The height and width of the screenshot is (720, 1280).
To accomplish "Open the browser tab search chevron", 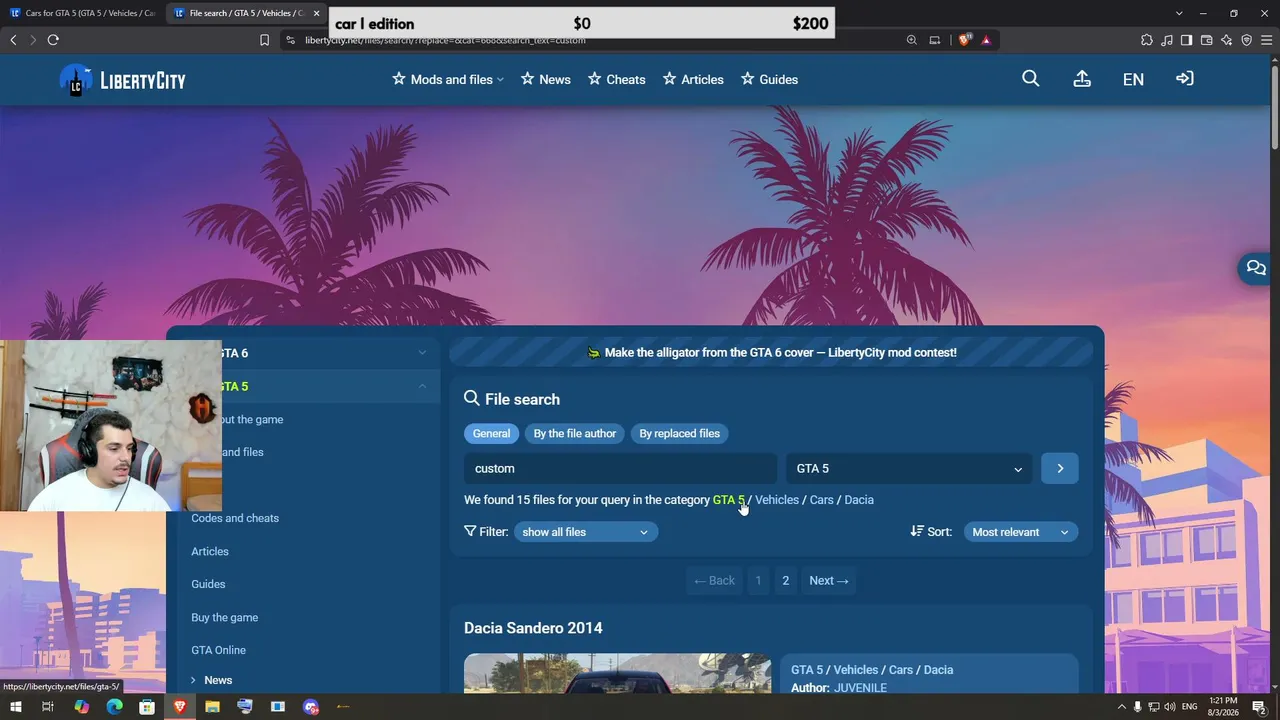I will (1179, 13).
